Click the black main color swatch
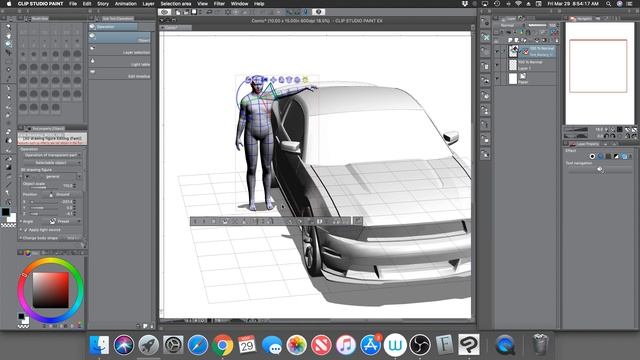 click(x=5, y=212)
